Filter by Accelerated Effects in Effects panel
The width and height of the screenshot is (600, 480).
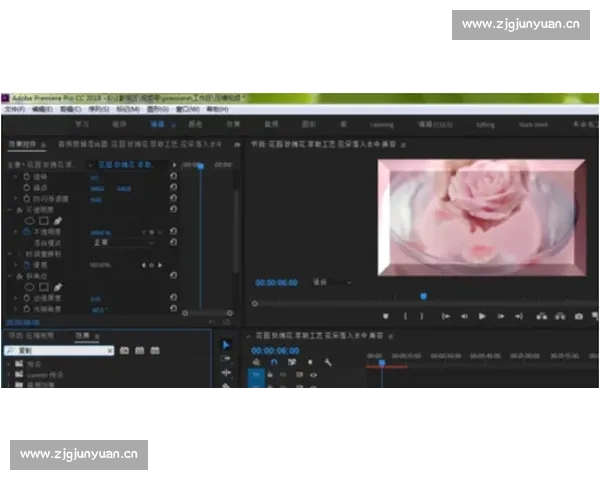tap(124, 351)
